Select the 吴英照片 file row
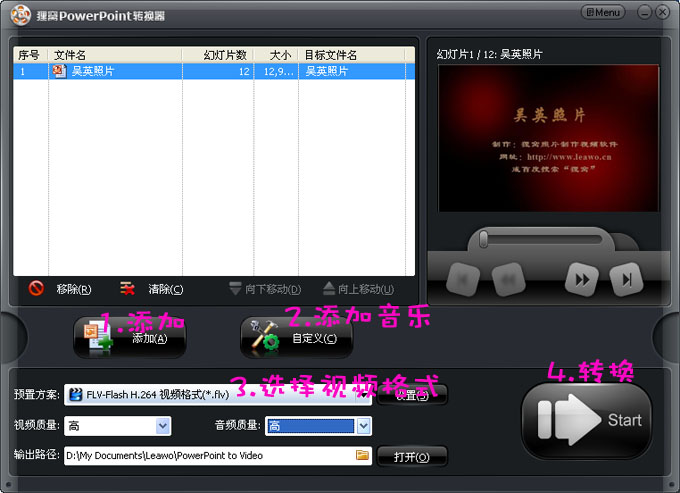The image size is (680, 493). pos(214,71)
